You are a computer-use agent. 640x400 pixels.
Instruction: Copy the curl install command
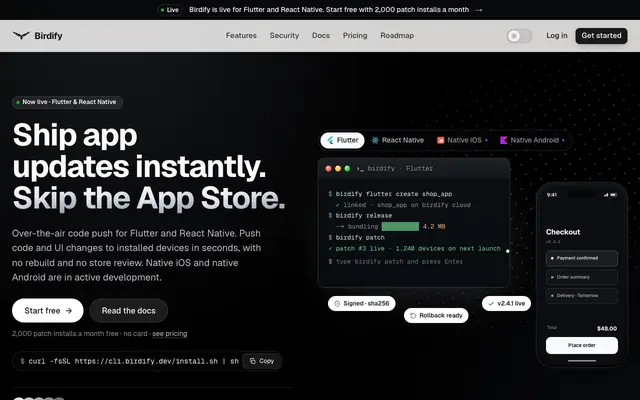[x=262, y=361]
